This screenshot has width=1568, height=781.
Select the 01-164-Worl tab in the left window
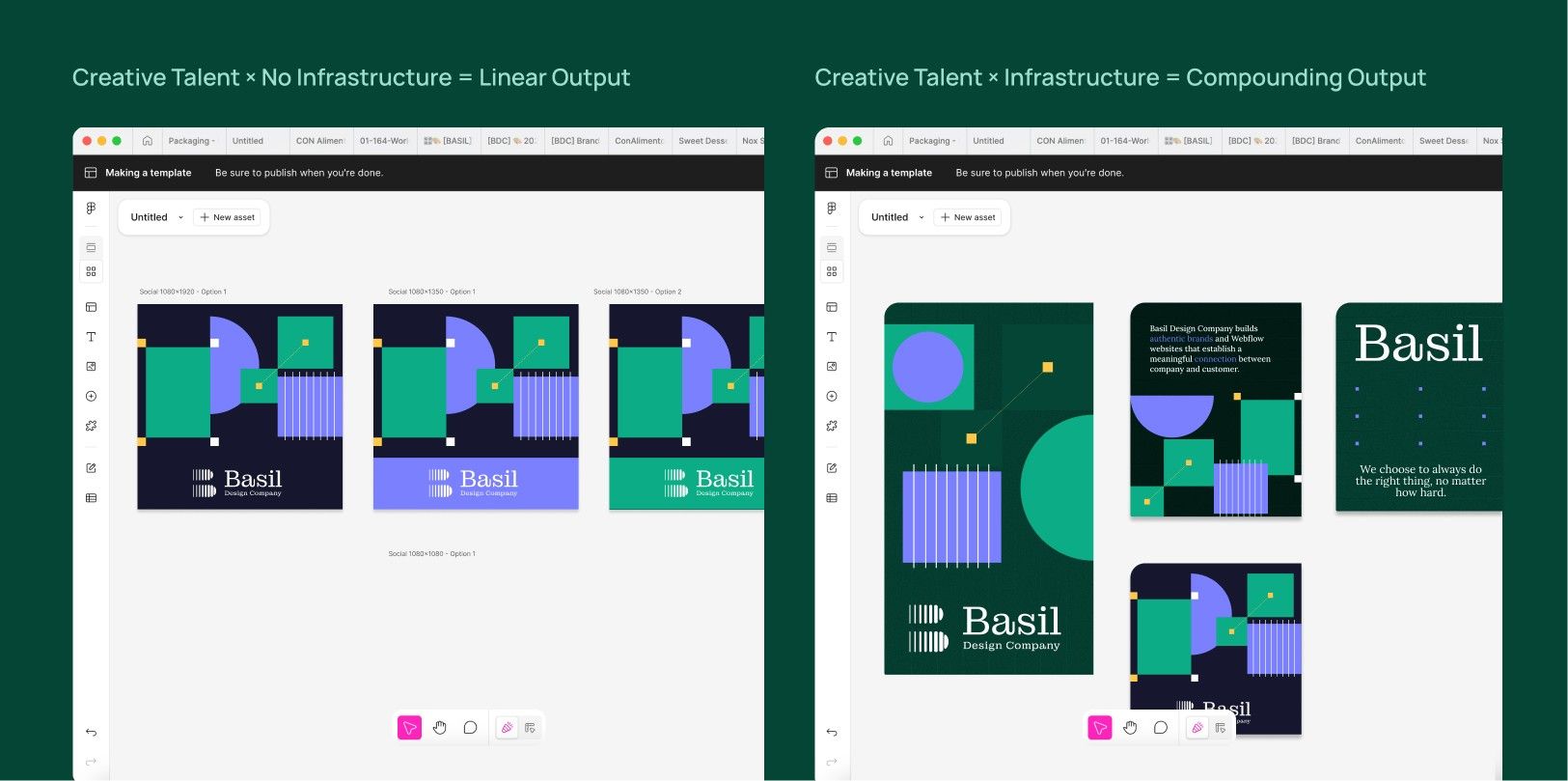click(x=384, y=141)
